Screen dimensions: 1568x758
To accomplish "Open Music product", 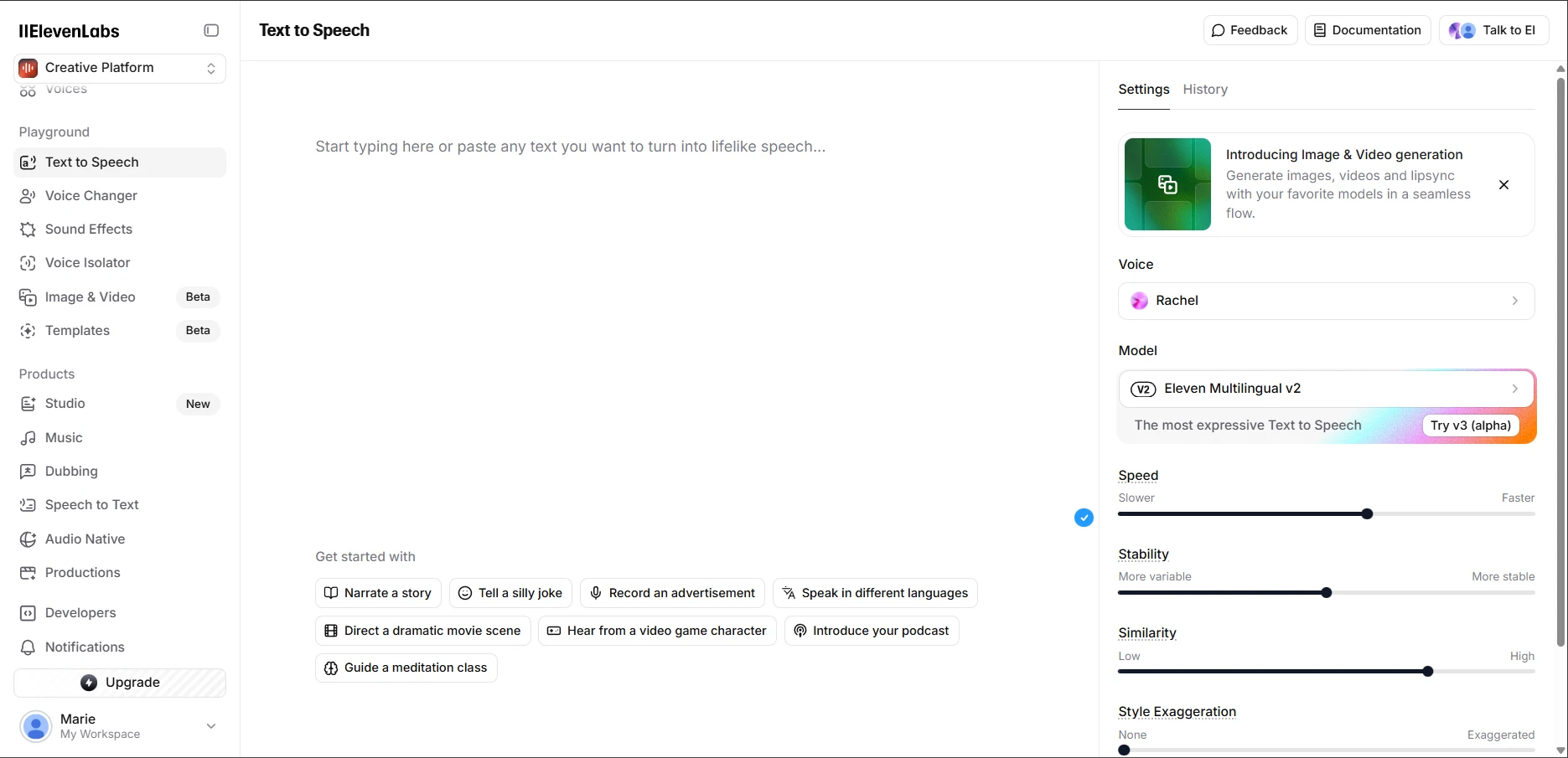I will click(120, 438).
